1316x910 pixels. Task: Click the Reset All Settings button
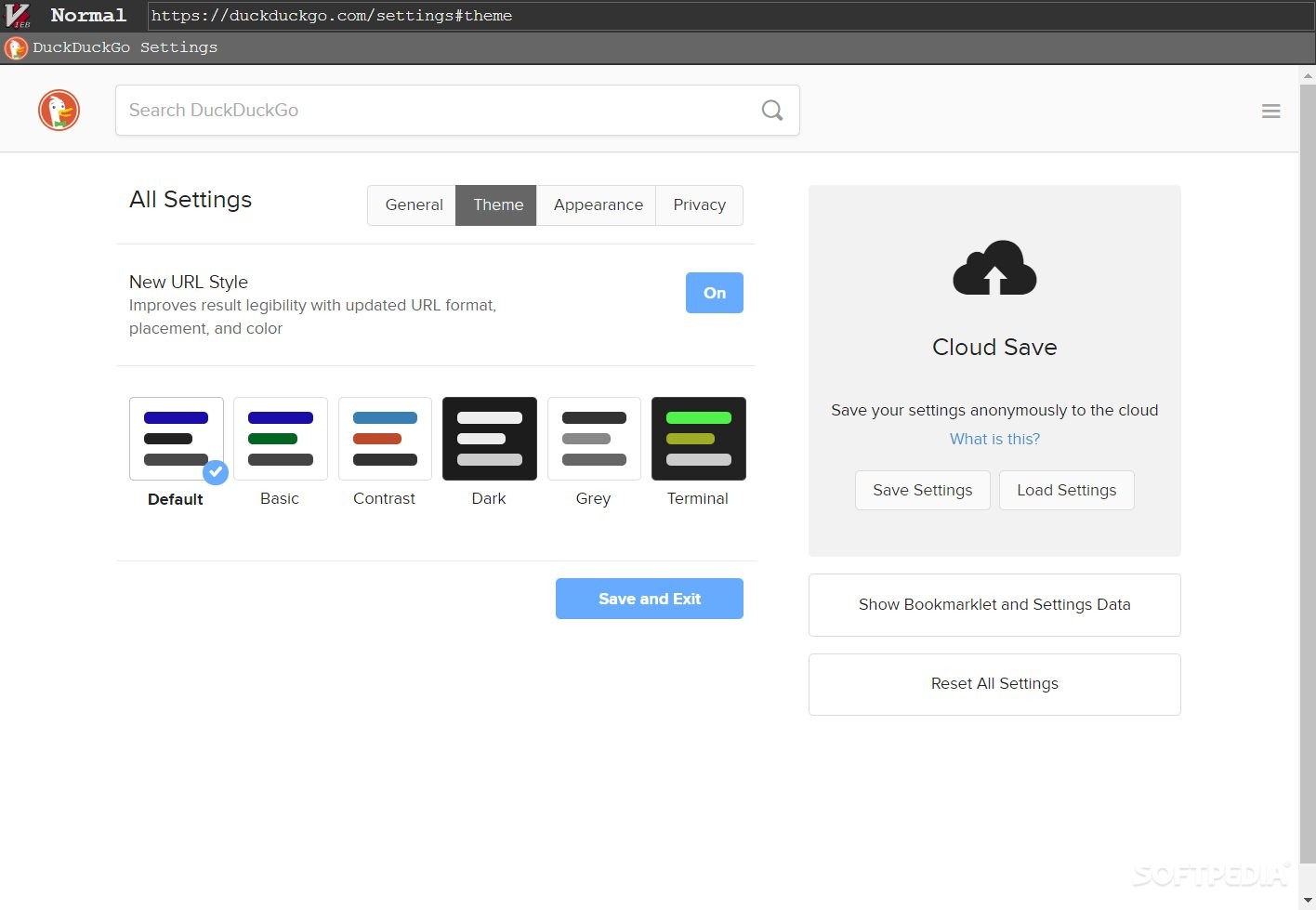[994, 684]
